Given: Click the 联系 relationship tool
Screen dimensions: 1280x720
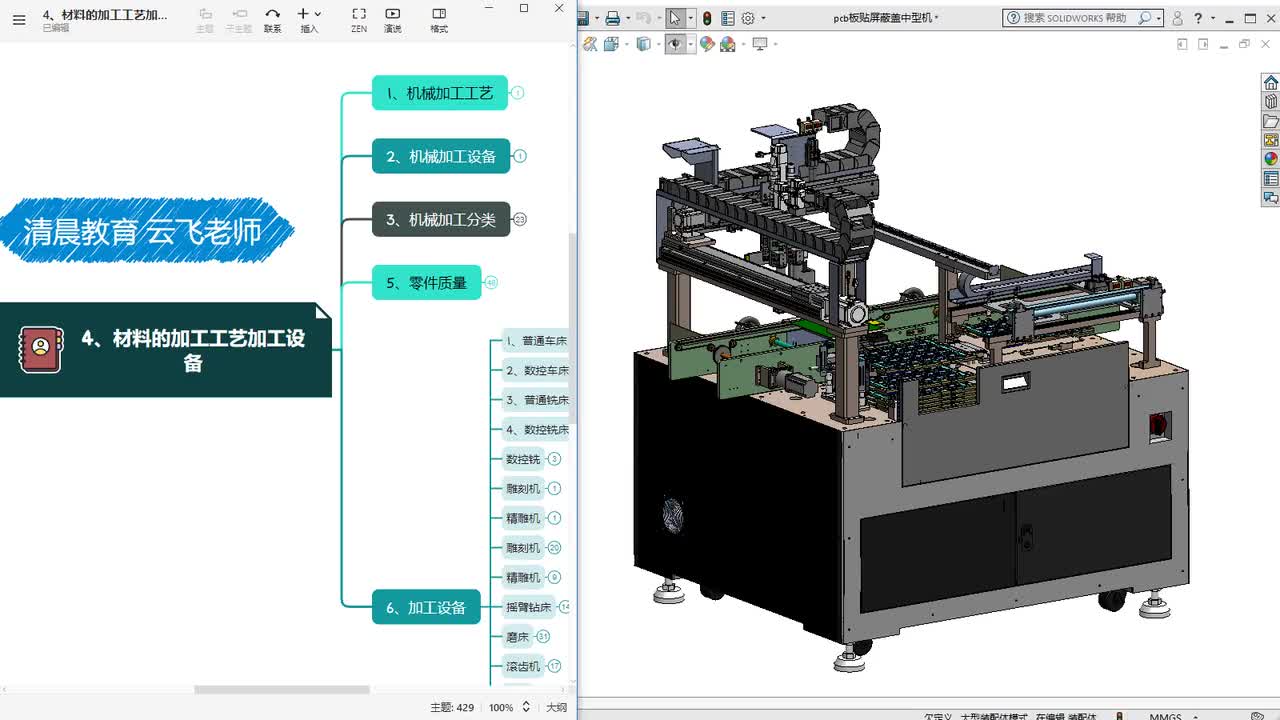Looking at the screenshot, I should click(272, 19).
